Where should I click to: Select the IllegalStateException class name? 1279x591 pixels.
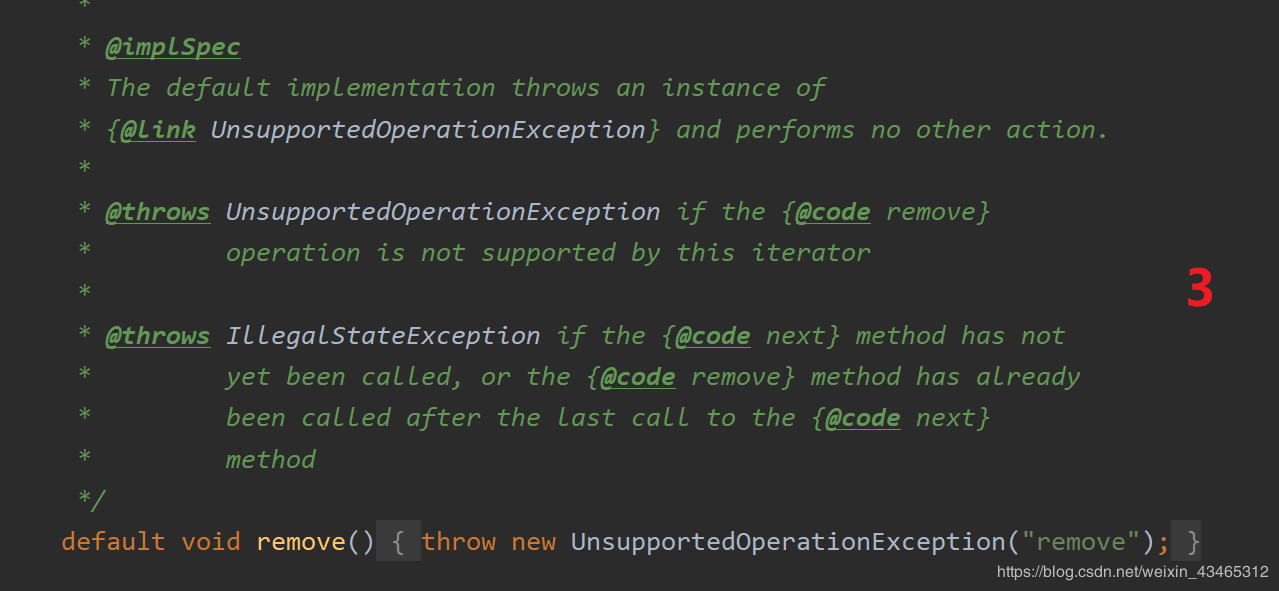(x=383, y=336)
